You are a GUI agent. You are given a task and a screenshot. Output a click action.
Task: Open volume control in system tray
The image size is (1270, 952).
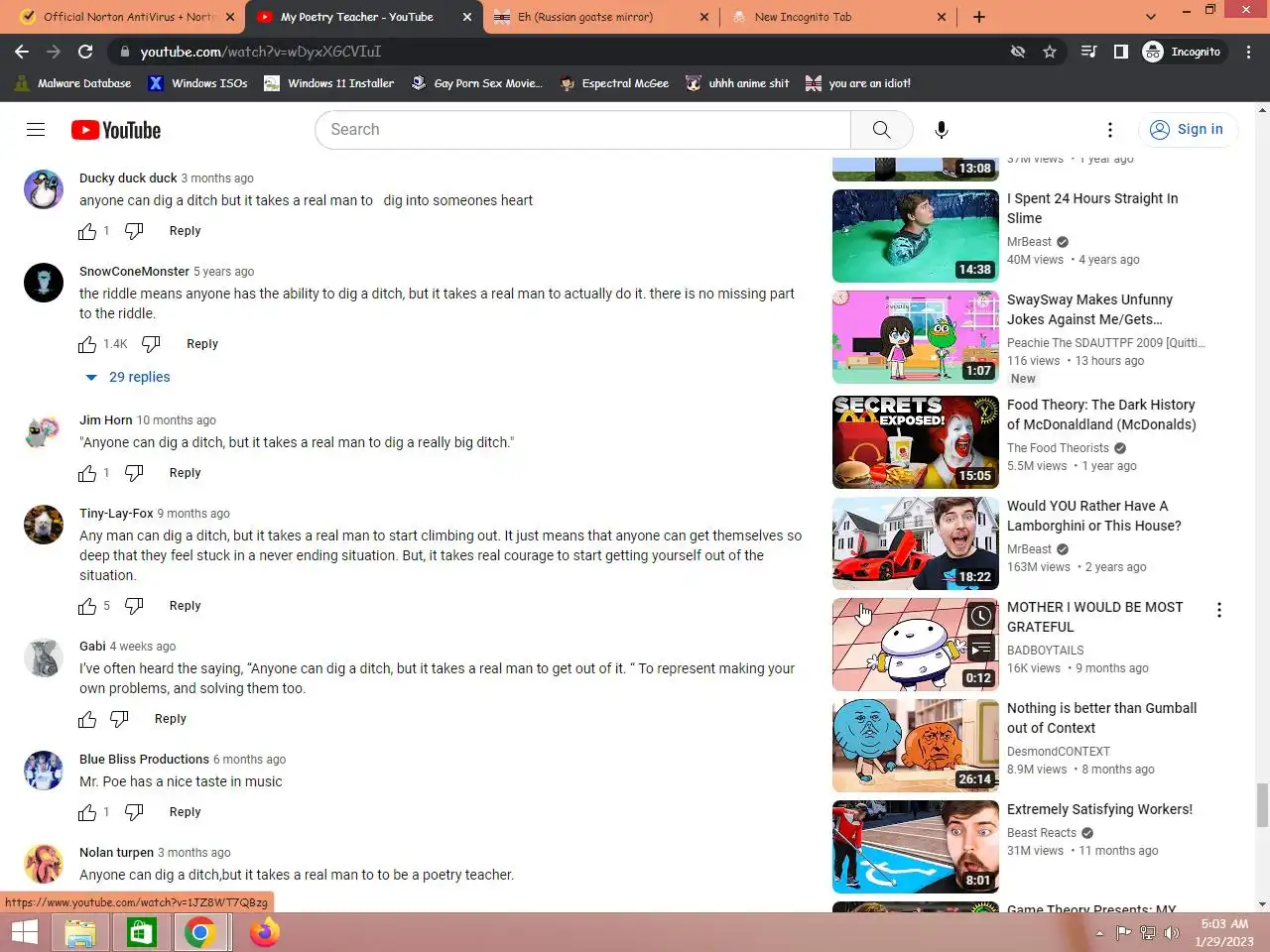(x=1171, y=933)
